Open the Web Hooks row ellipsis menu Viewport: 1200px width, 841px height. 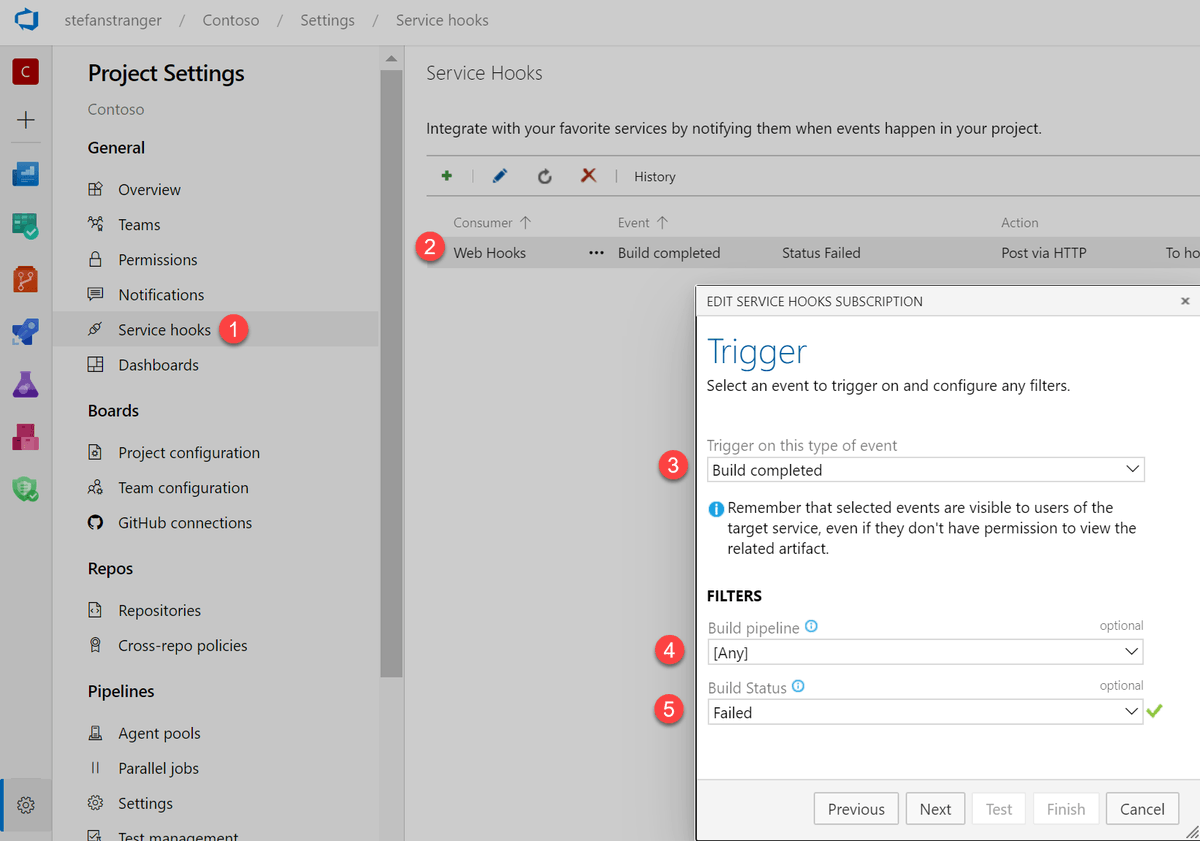click(x=596, y=253)
